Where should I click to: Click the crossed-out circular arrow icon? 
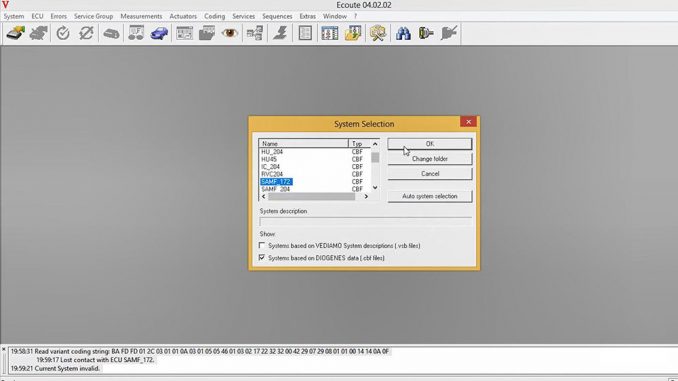(x=86, y=33)
